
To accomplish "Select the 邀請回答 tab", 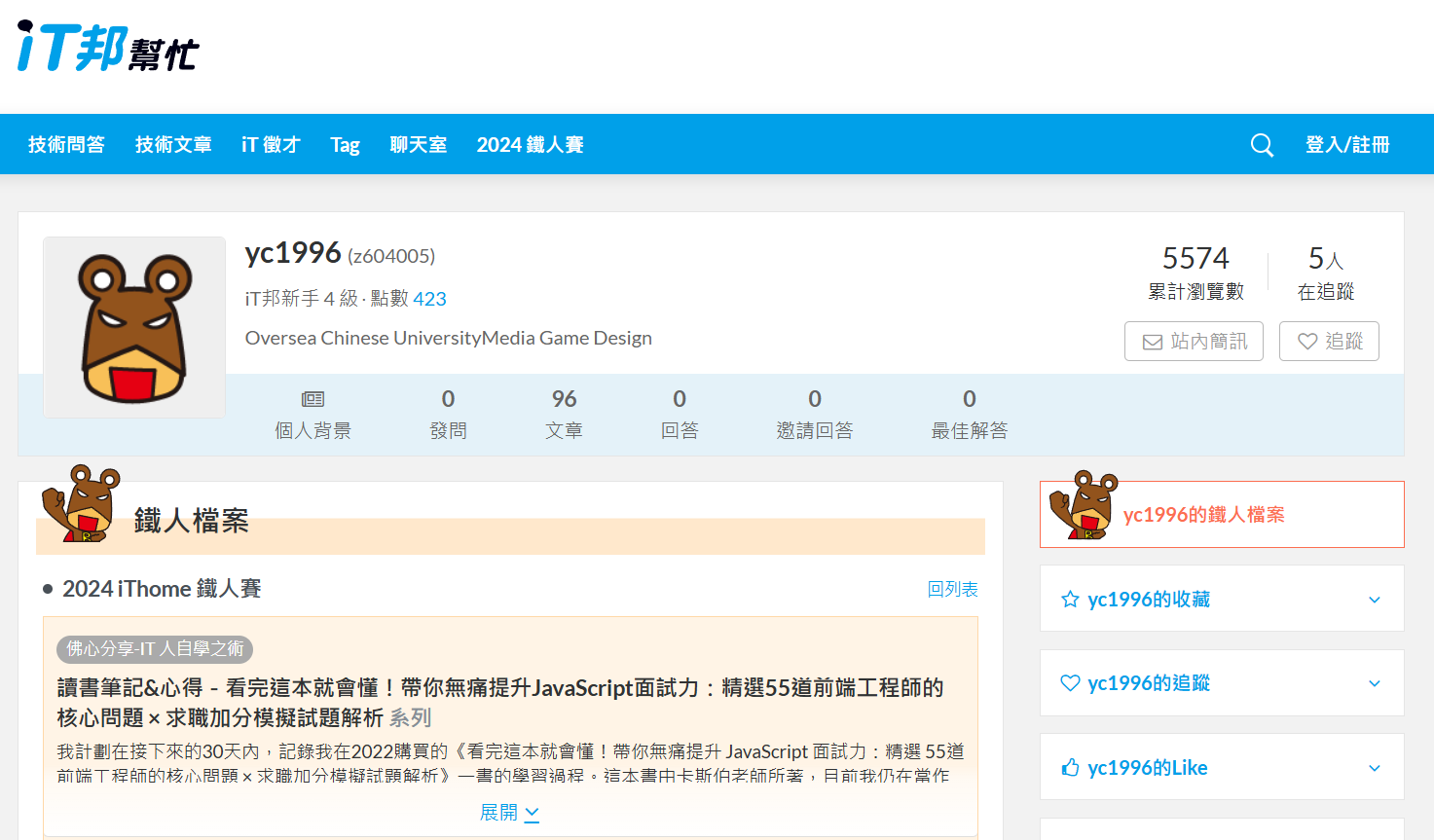I will [815, 415].
